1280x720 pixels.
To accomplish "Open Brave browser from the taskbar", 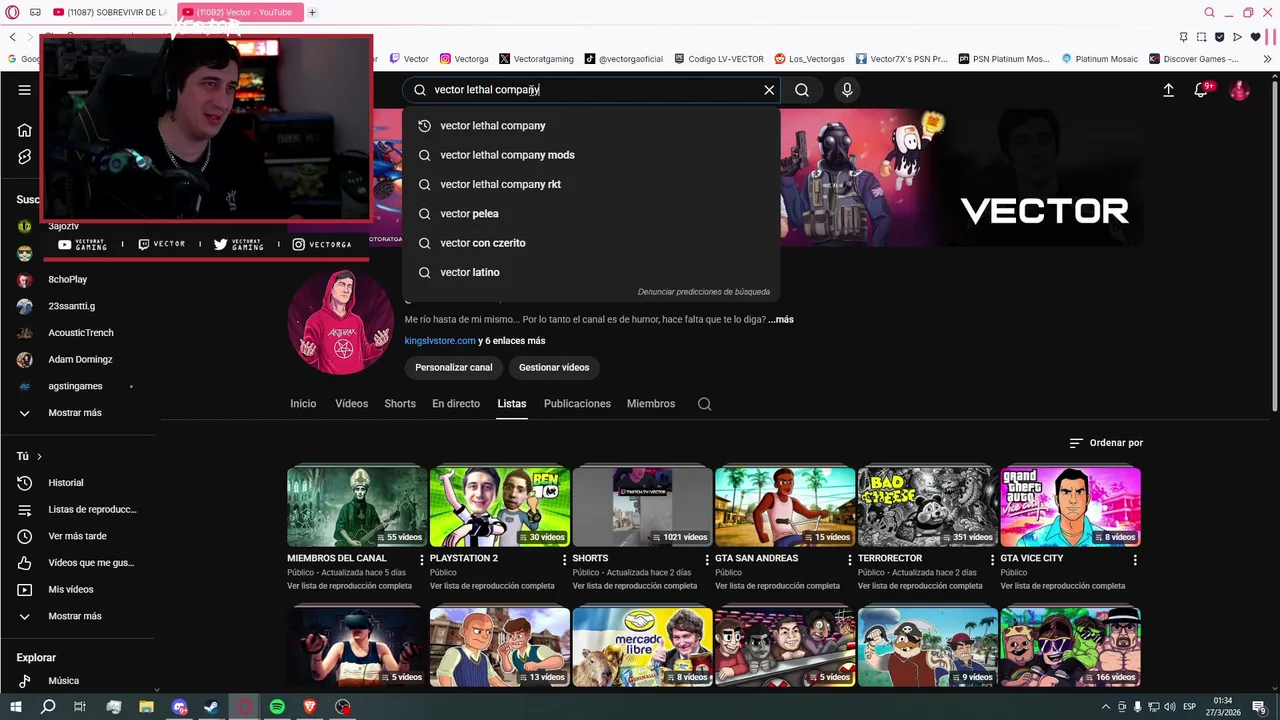I will [309, 707].
